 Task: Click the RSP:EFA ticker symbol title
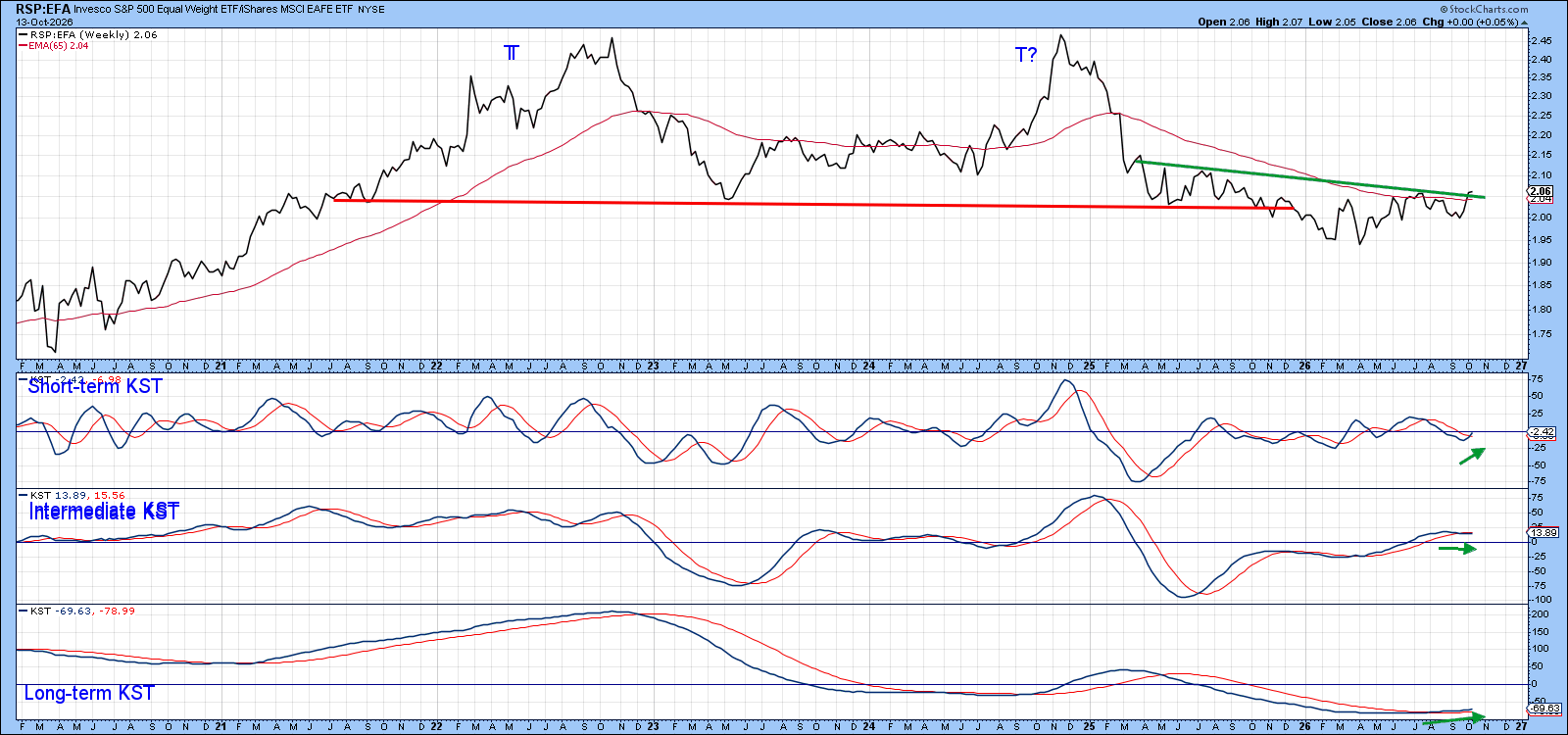tap(42, 9)
